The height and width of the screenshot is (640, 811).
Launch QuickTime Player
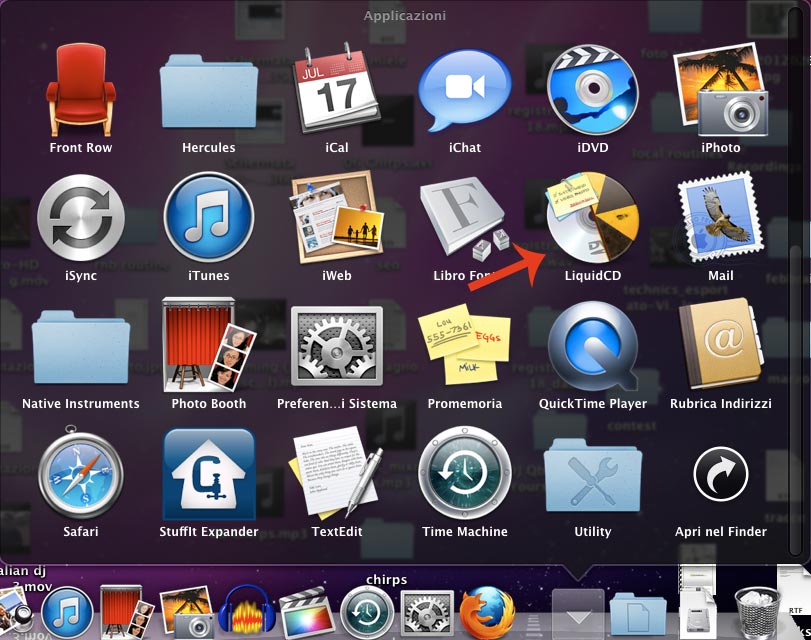[x=593, y=346]
